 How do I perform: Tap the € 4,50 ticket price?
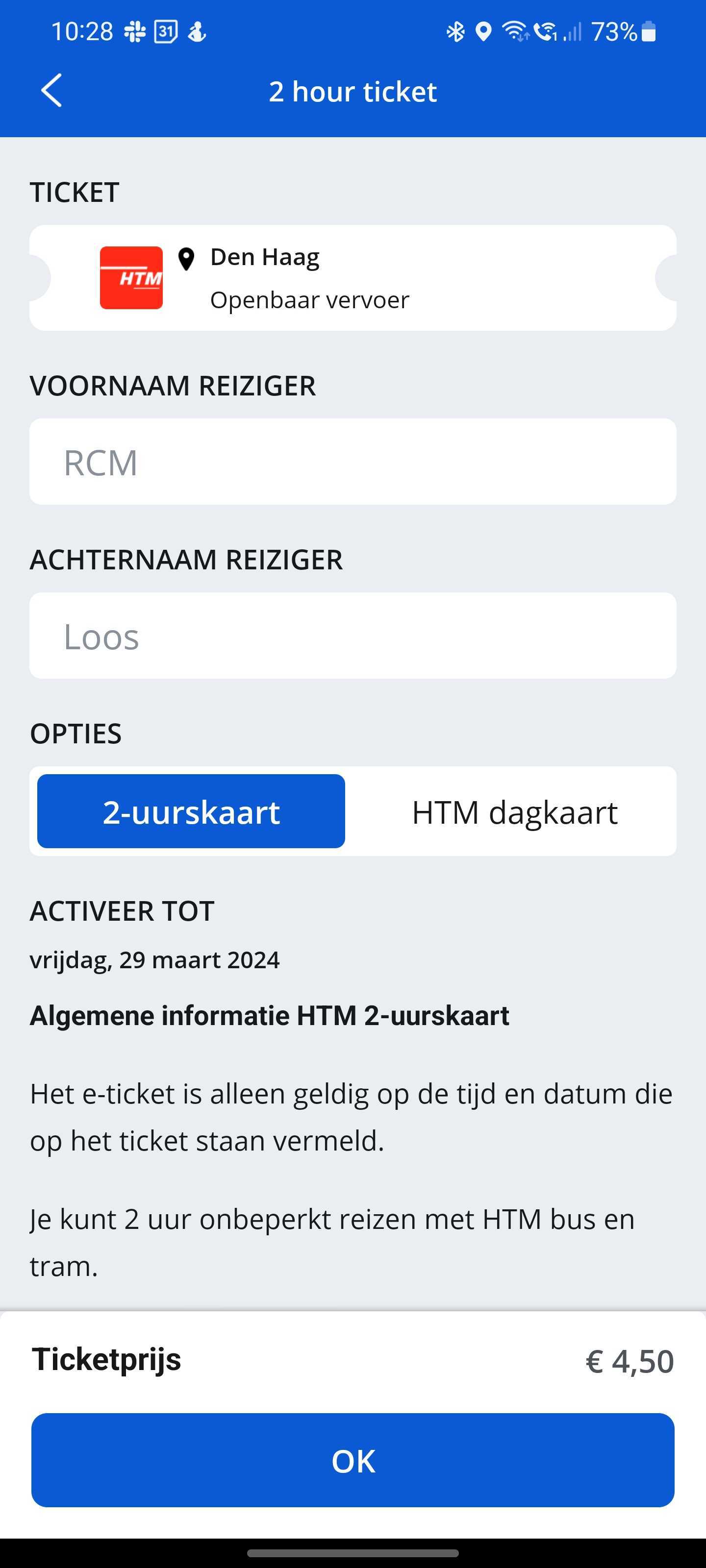630,1361
